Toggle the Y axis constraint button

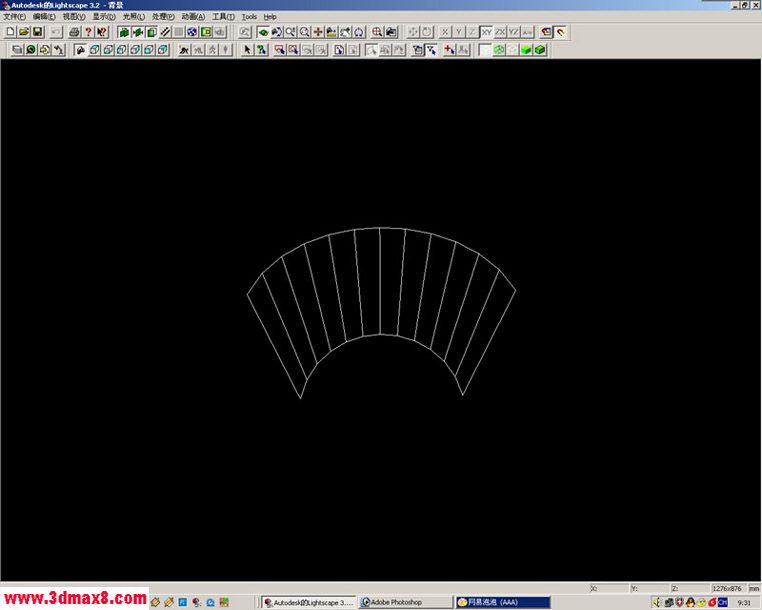[x=458, y=32]
